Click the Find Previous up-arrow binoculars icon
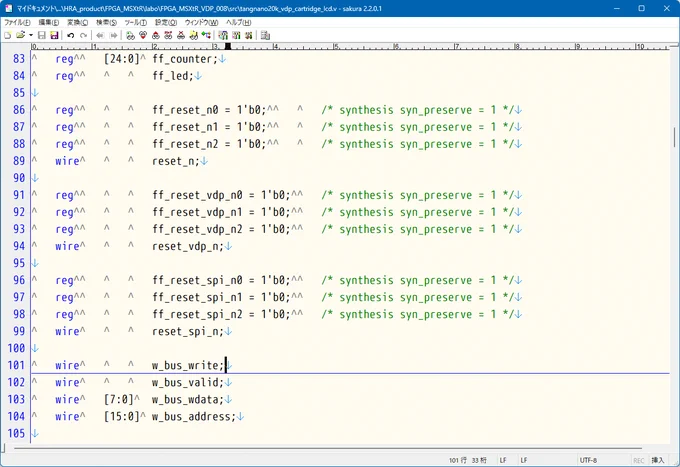The width and height of the screenshot is (680, 467). coord(156,36)
